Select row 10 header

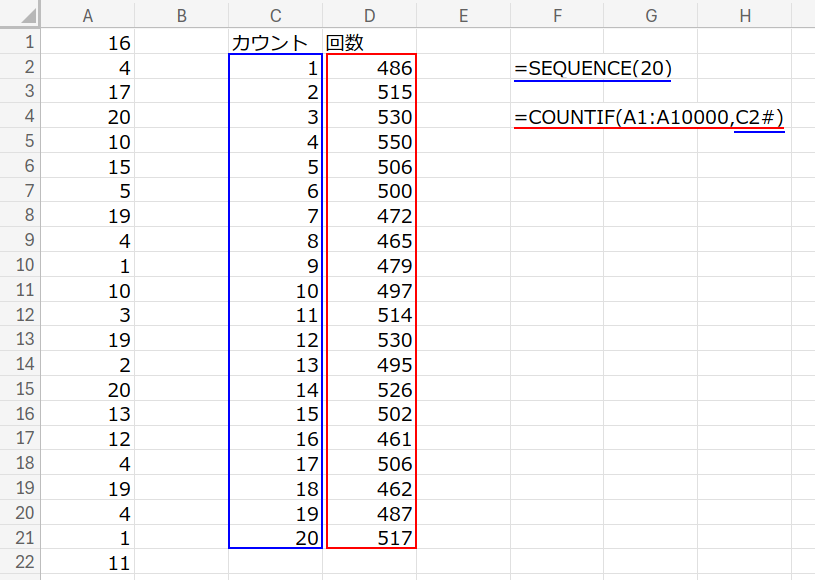click(x=24, y=265)
